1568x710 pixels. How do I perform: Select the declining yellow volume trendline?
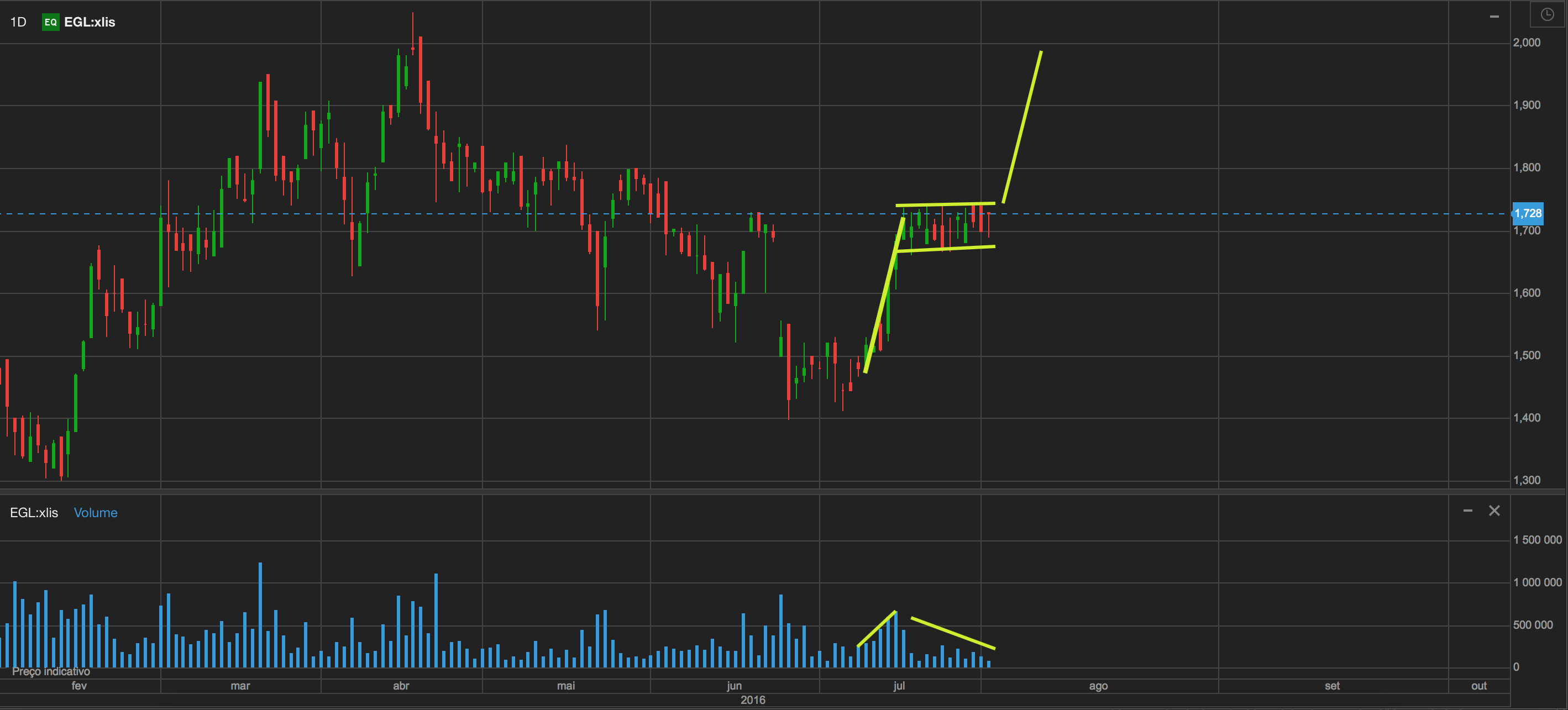click(953, 633)
